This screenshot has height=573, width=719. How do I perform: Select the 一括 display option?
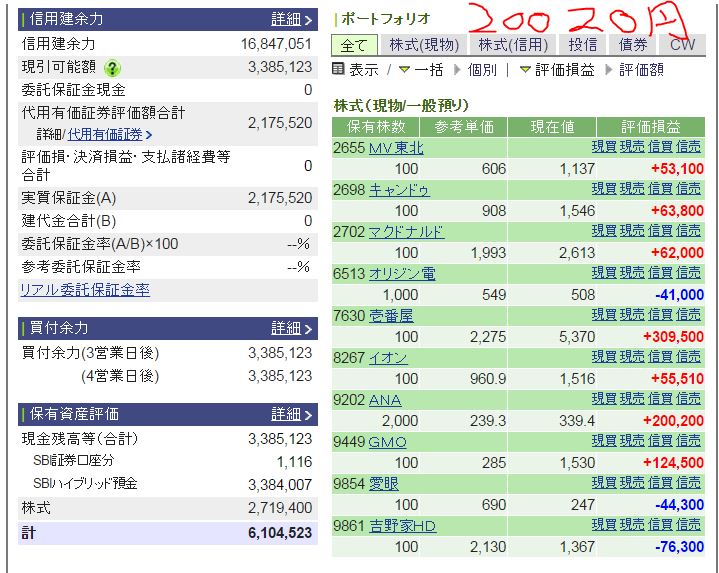pyautogui.click(x=428, y=70)
